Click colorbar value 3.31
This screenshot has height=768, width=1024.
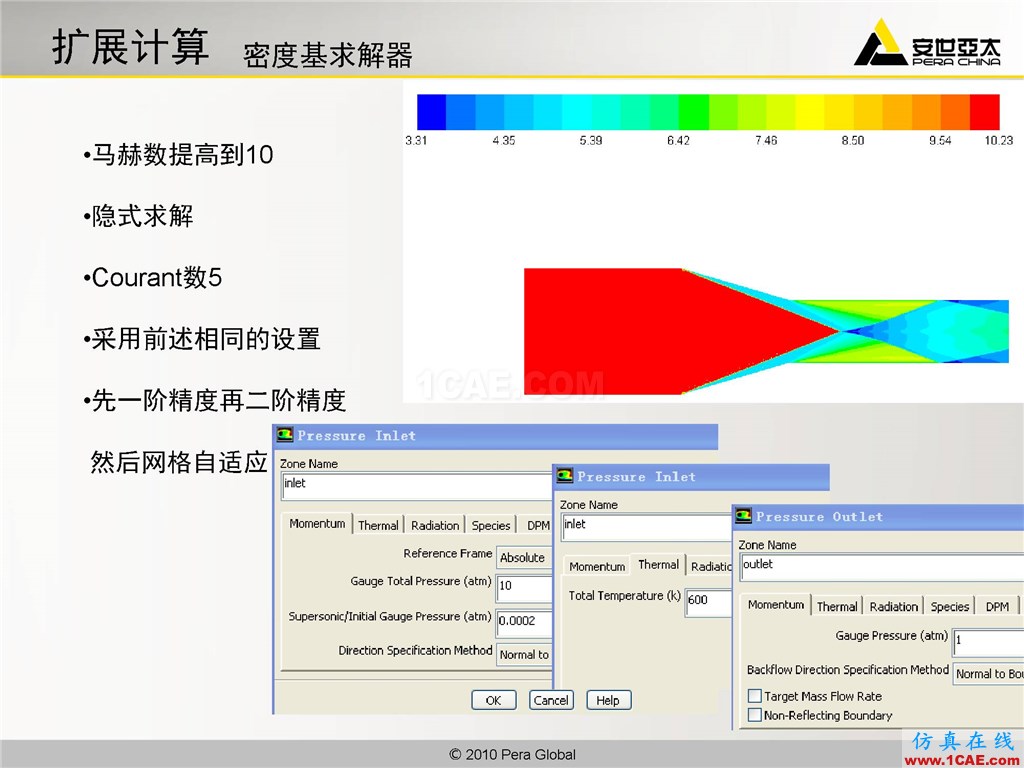coord(415,140)
